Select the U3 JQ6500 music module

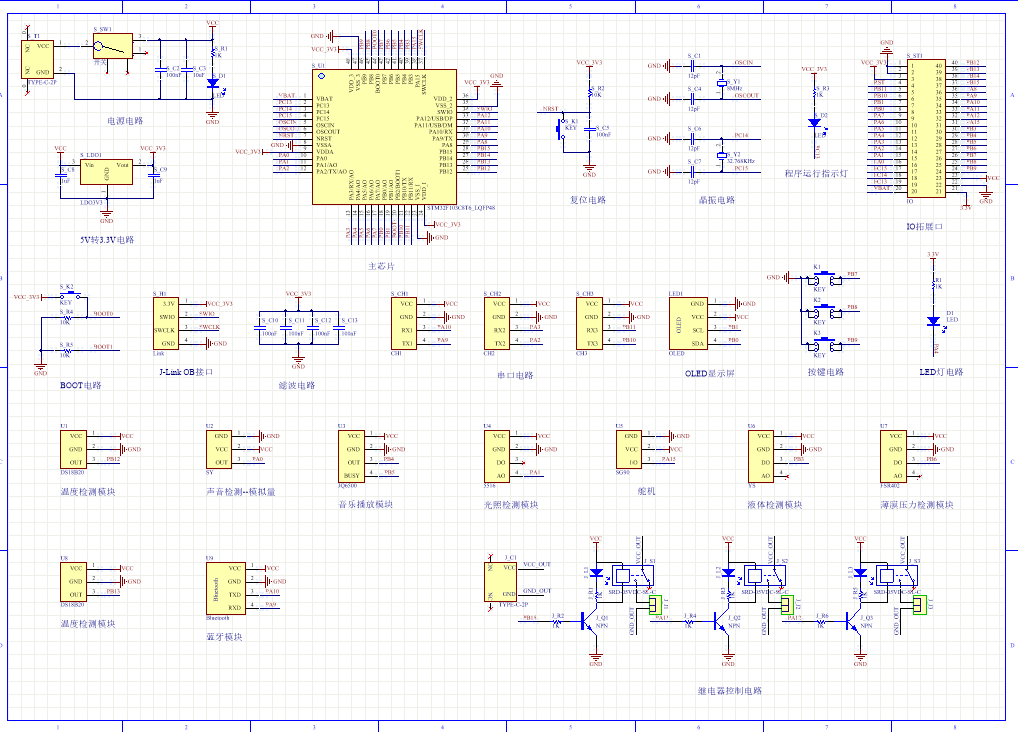point(351,456)
